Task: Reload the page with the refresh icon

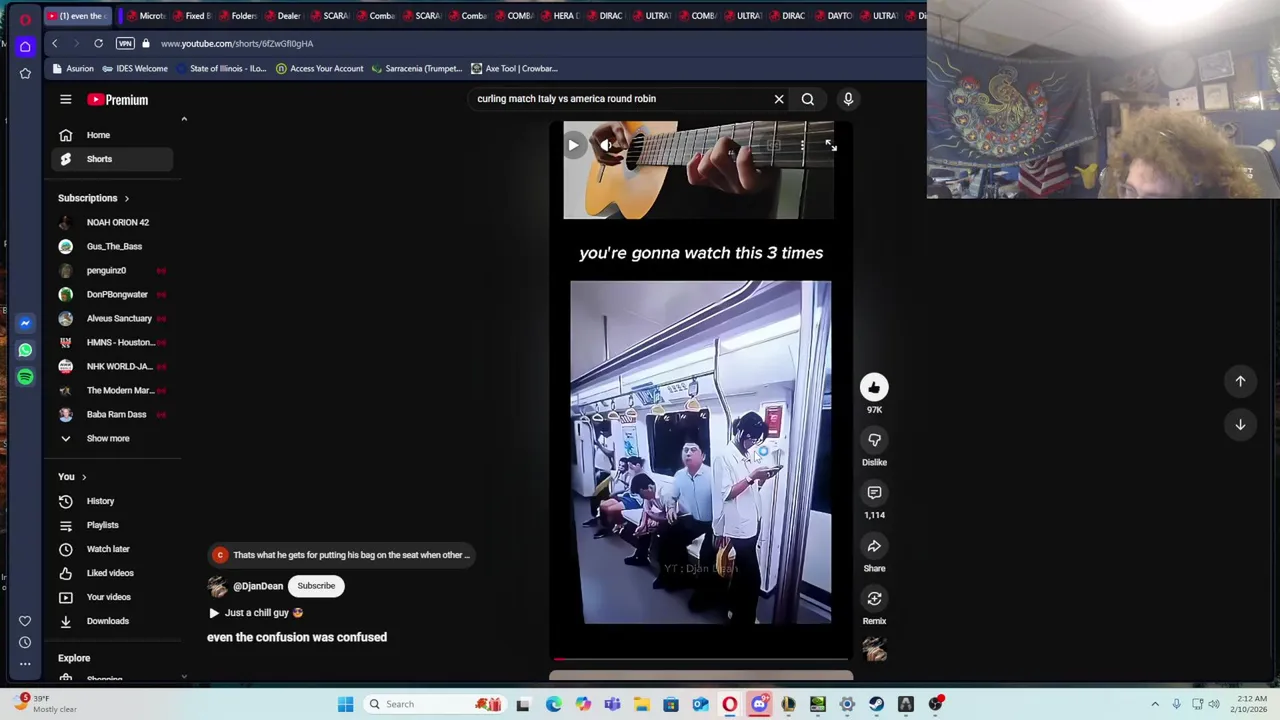Action: pyautogui.click(x=98, y=43)
